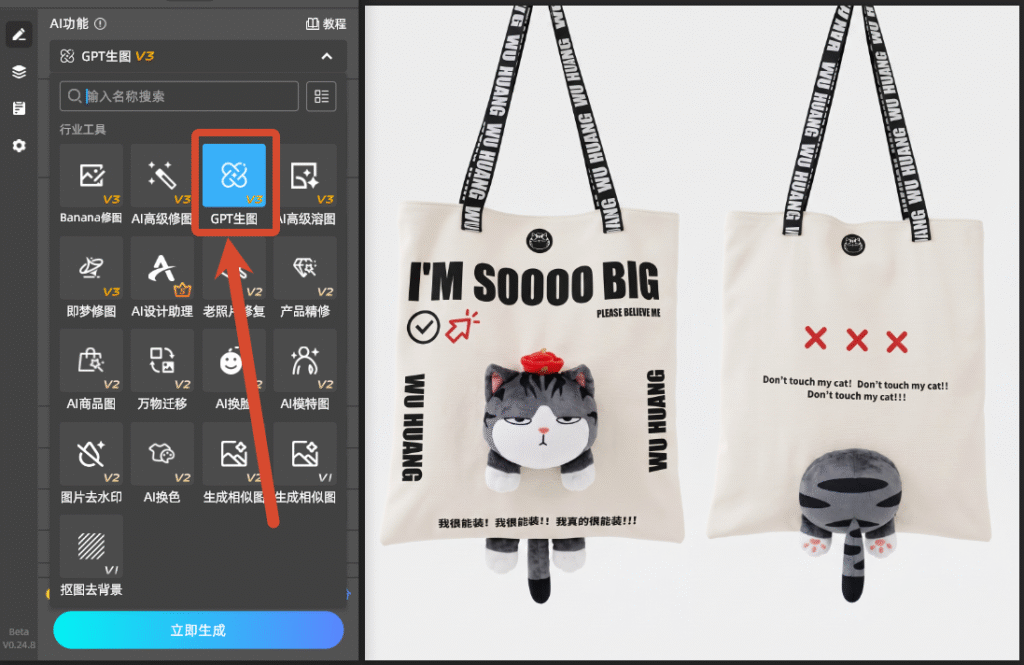The image size is (1024, 665).
Task: Select the GPT生图 tool tile
Action: click(x=234, y=185)
